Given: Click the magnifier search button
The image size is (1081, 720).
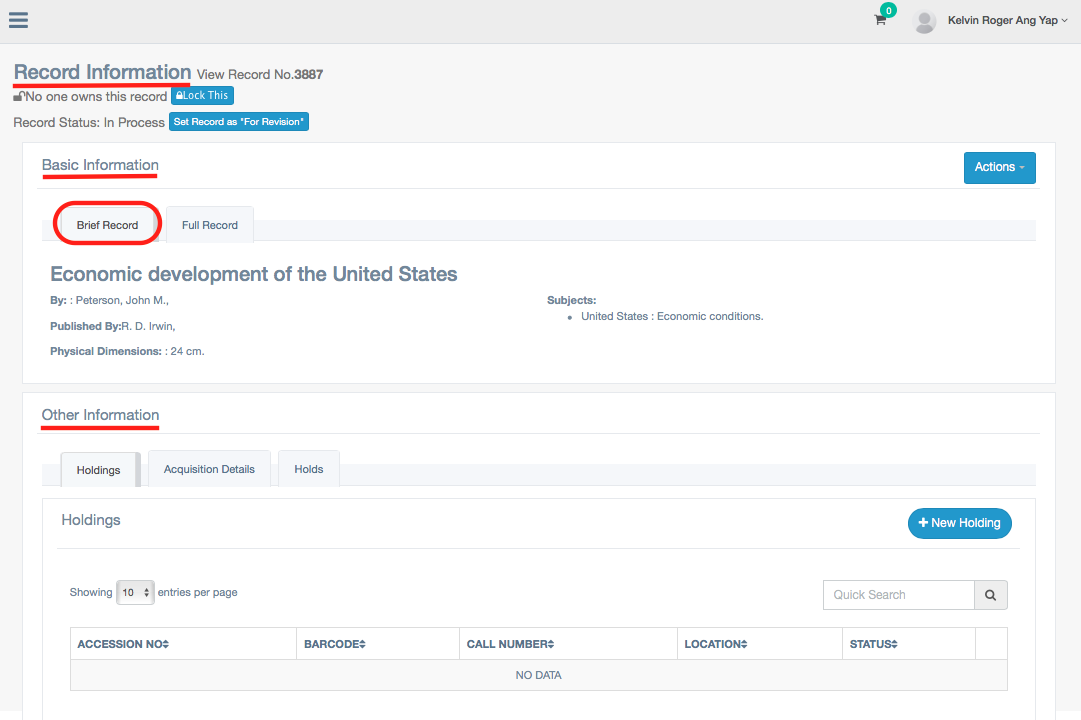Looking at the screenshot, I should point(990,595).
